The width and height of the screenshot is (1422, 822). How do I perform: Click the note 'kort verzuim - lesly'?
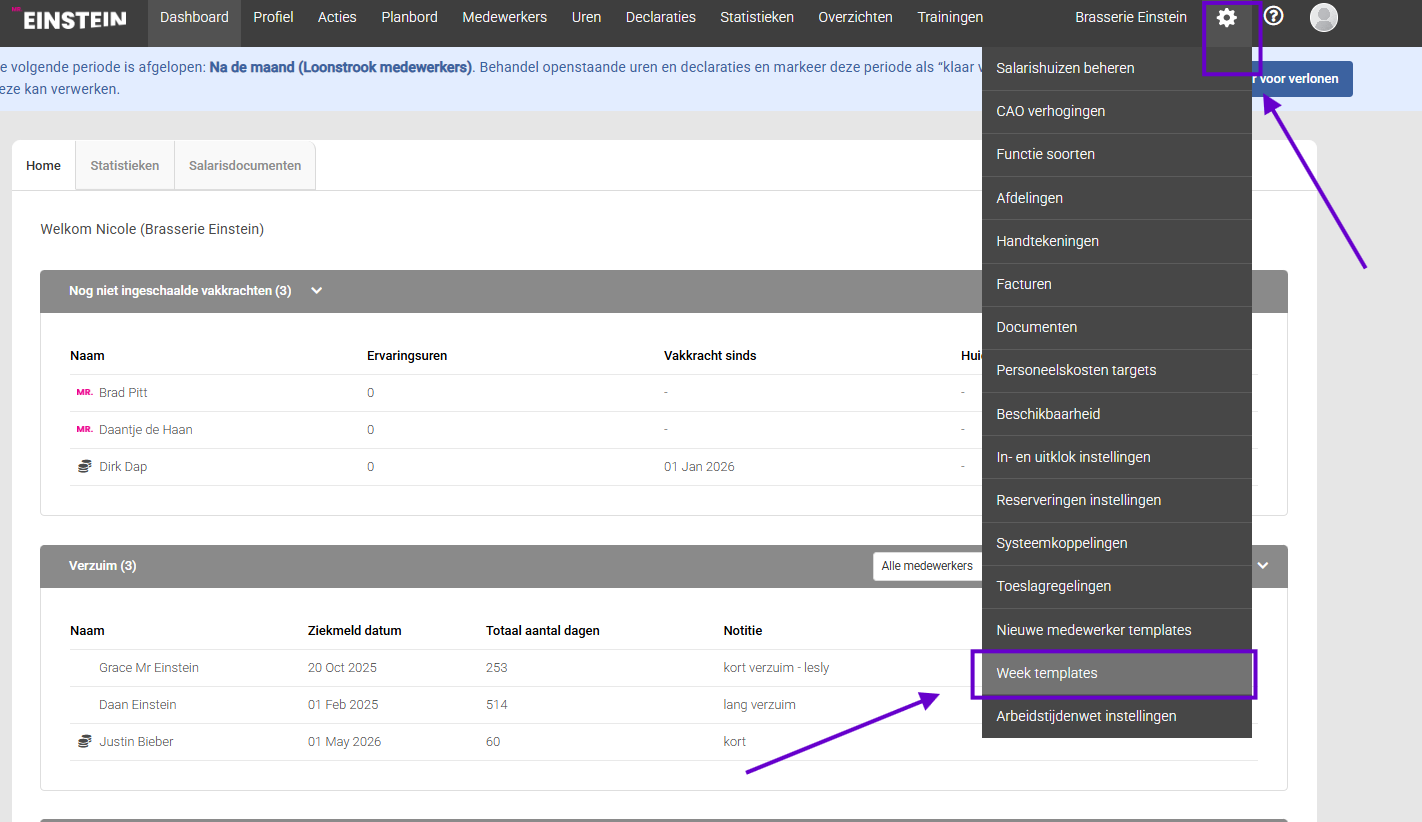pyautogui.click(x=777, y=668)
